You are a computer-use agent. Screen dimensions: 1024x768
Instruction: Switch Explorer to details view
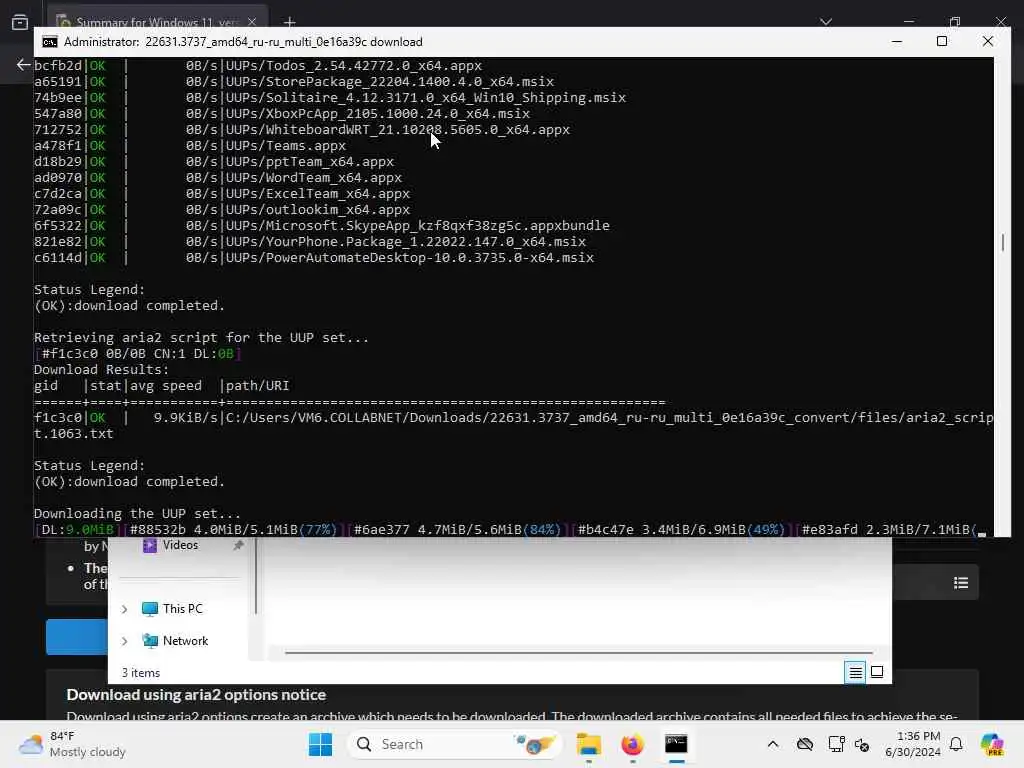(x=855, y=672)
